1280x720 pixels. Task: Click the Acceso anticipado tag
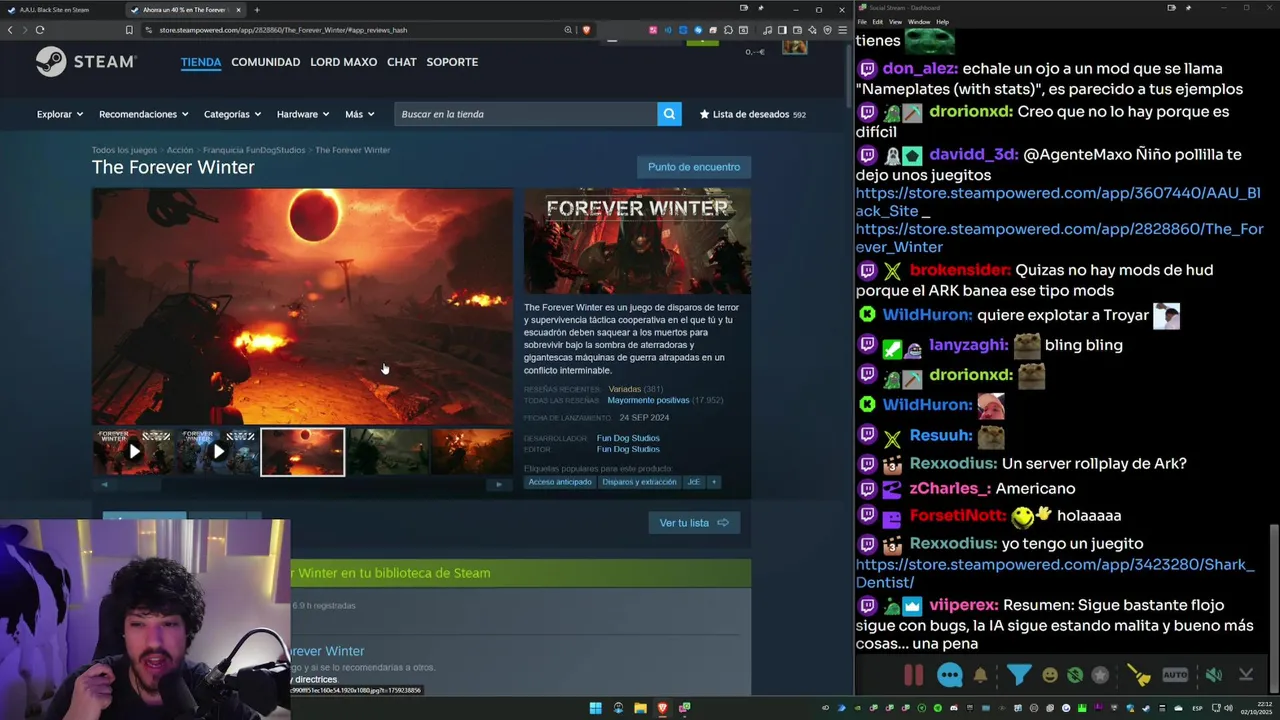coord(560,482)
